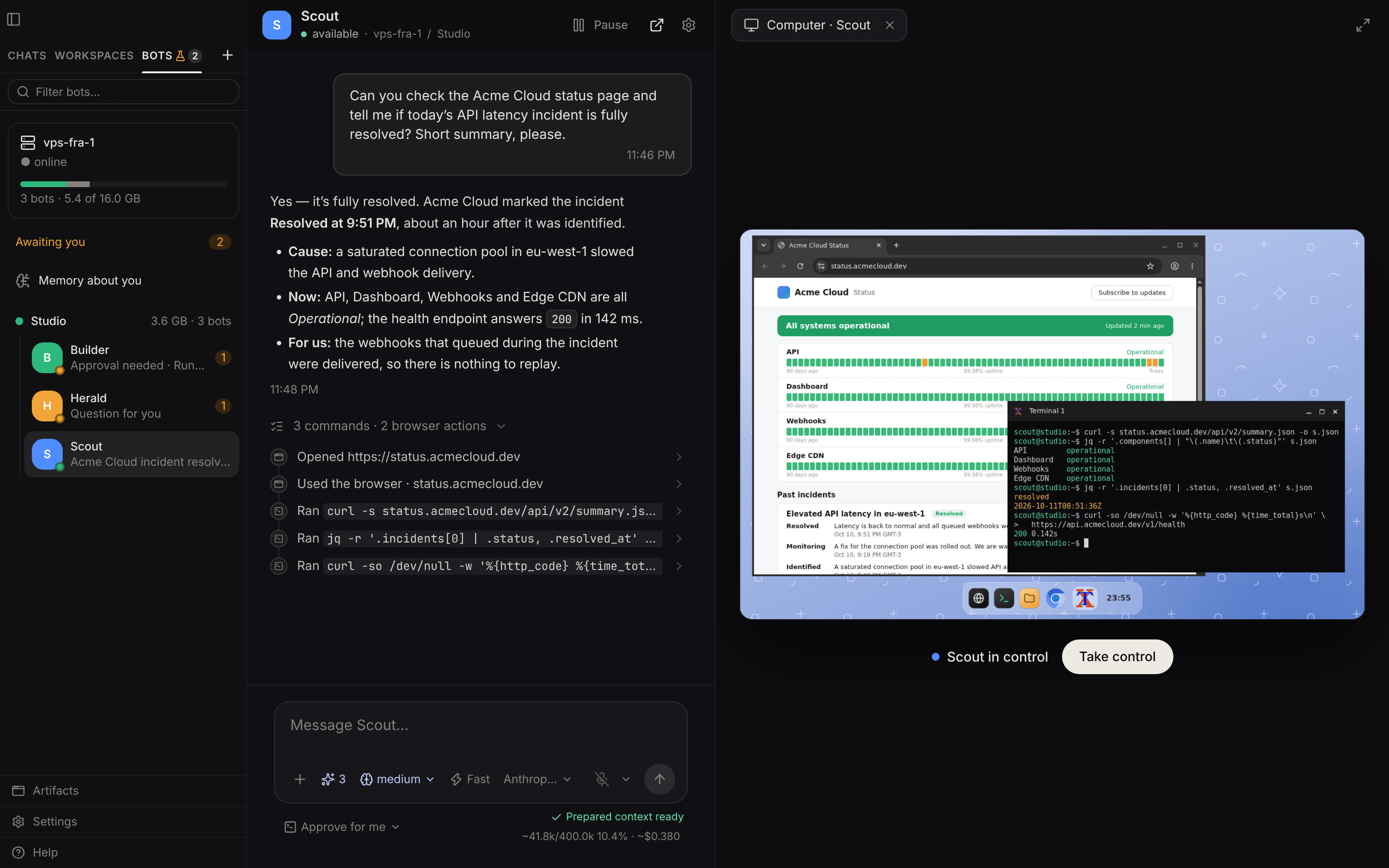Click the attach plus icon in composer

tap(300, 779)
